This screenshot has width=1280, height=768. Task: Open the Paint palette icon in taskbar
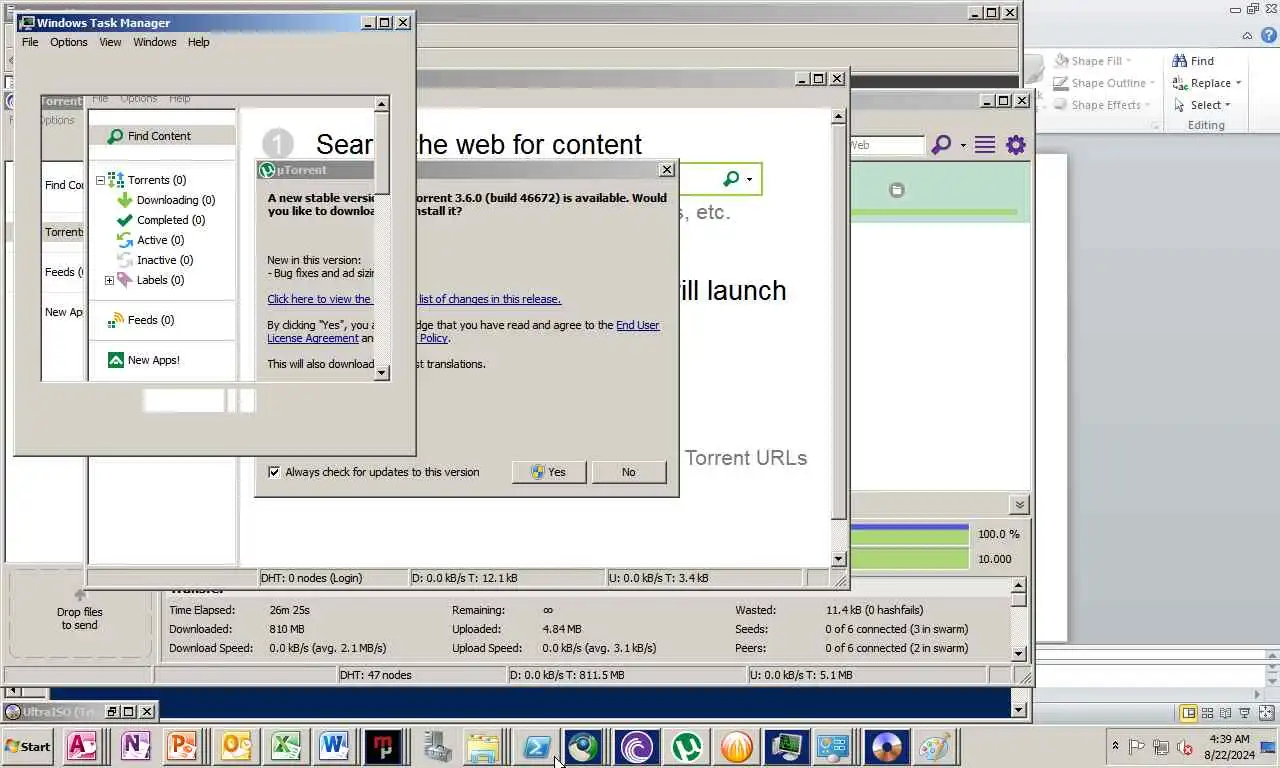point(934,746)
